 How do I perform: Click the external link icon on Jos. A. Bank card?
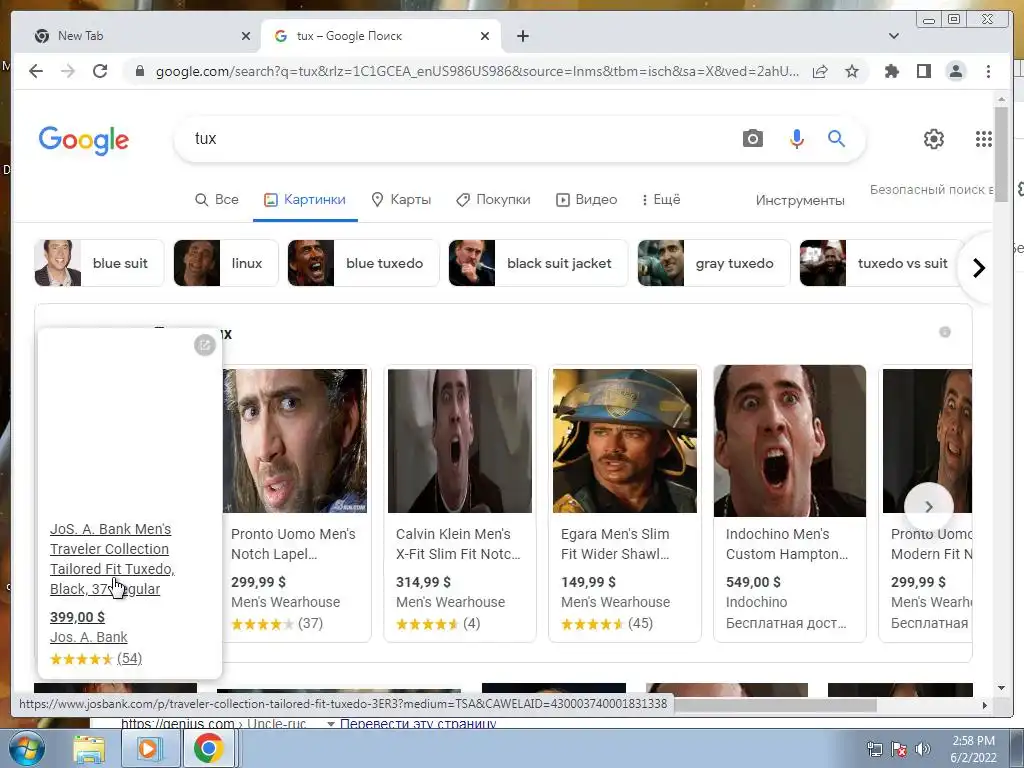(204, 345)
